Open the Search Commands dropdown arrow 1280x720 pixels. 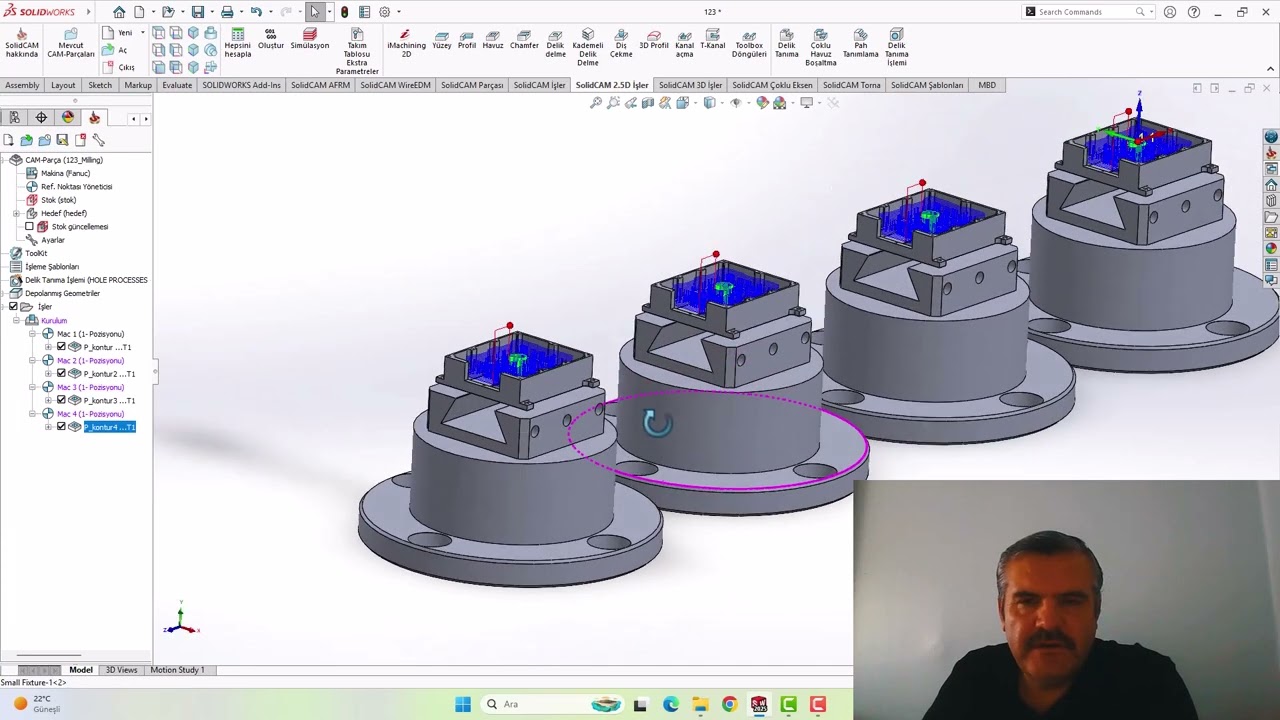click(1150, 12)
